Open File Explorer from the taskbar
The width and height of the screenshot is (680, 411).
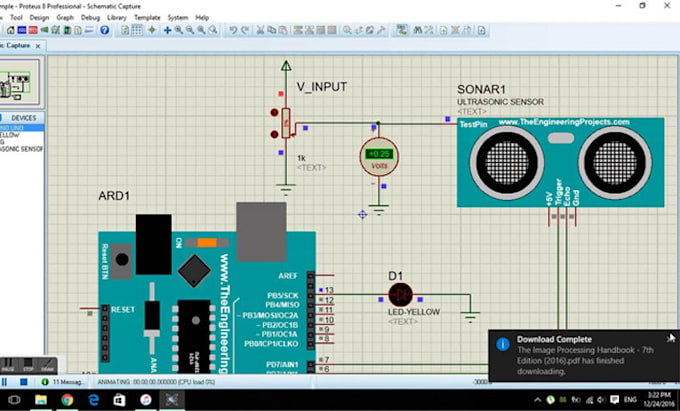click(41, 400)
